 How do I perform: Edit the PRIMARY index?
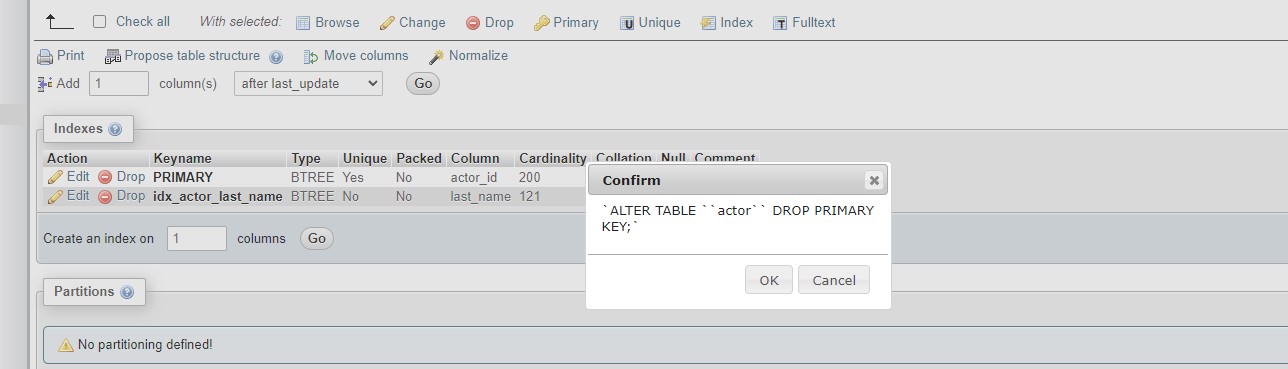click(68, 176)
